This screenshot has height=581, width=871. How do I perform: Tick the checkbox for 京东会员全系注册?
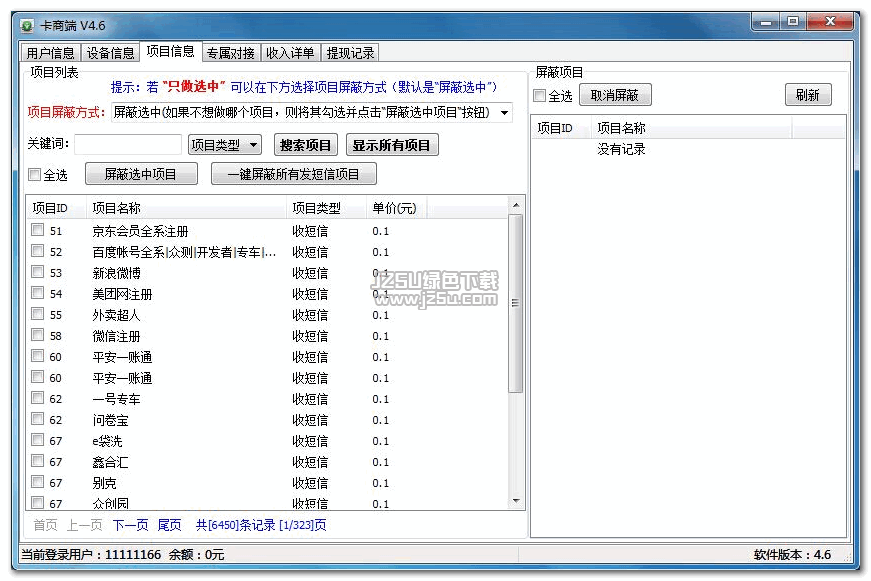37,230
